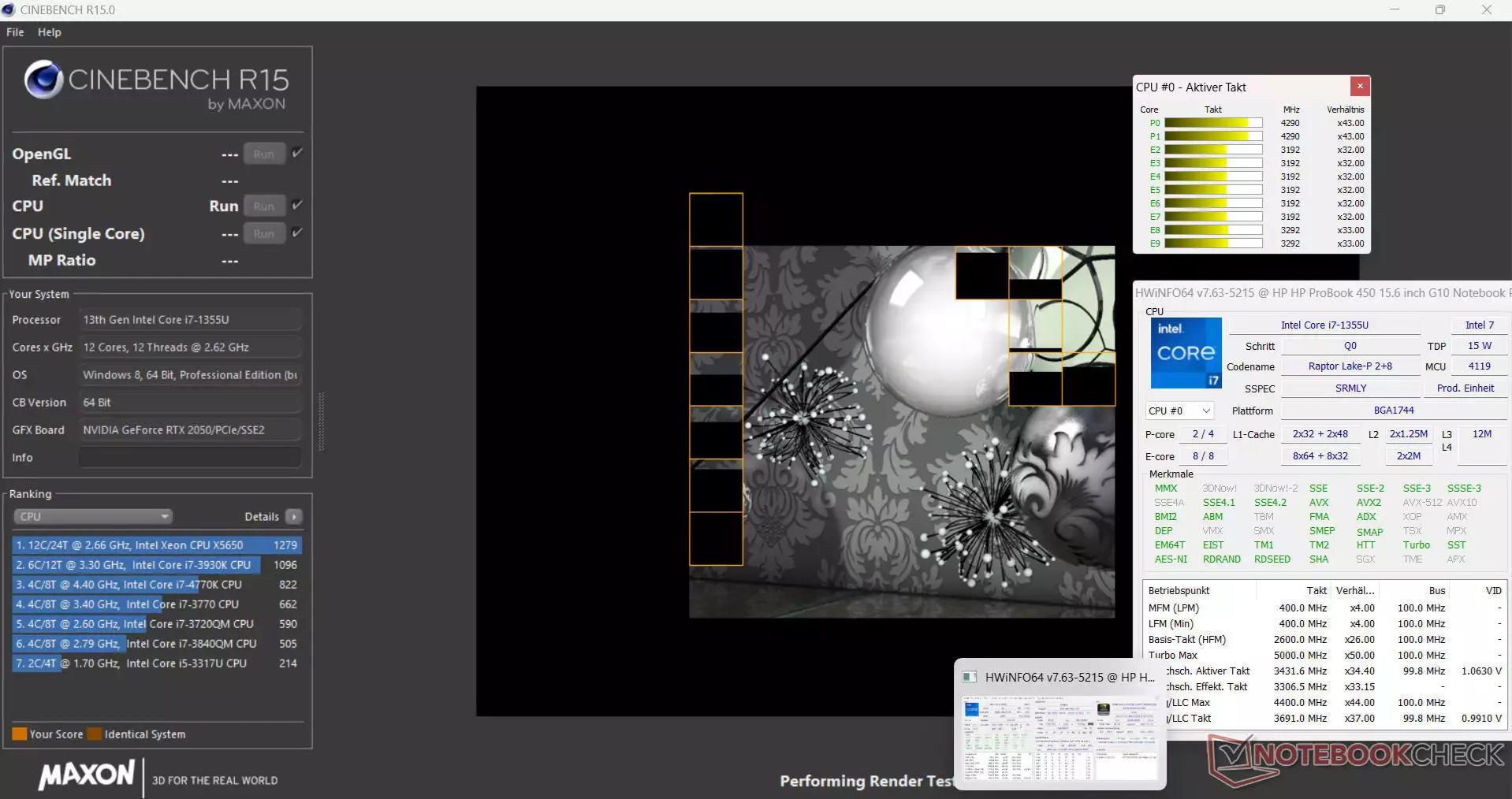Restore down the Cinebench window
This screenshot has height=799, width=1512.
1439,9
